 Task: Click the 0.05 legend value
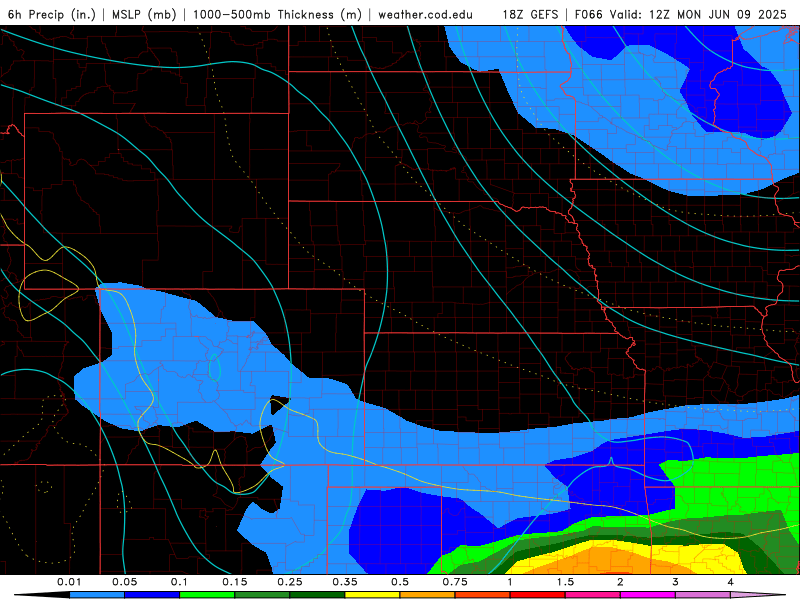tap(124, 582)
